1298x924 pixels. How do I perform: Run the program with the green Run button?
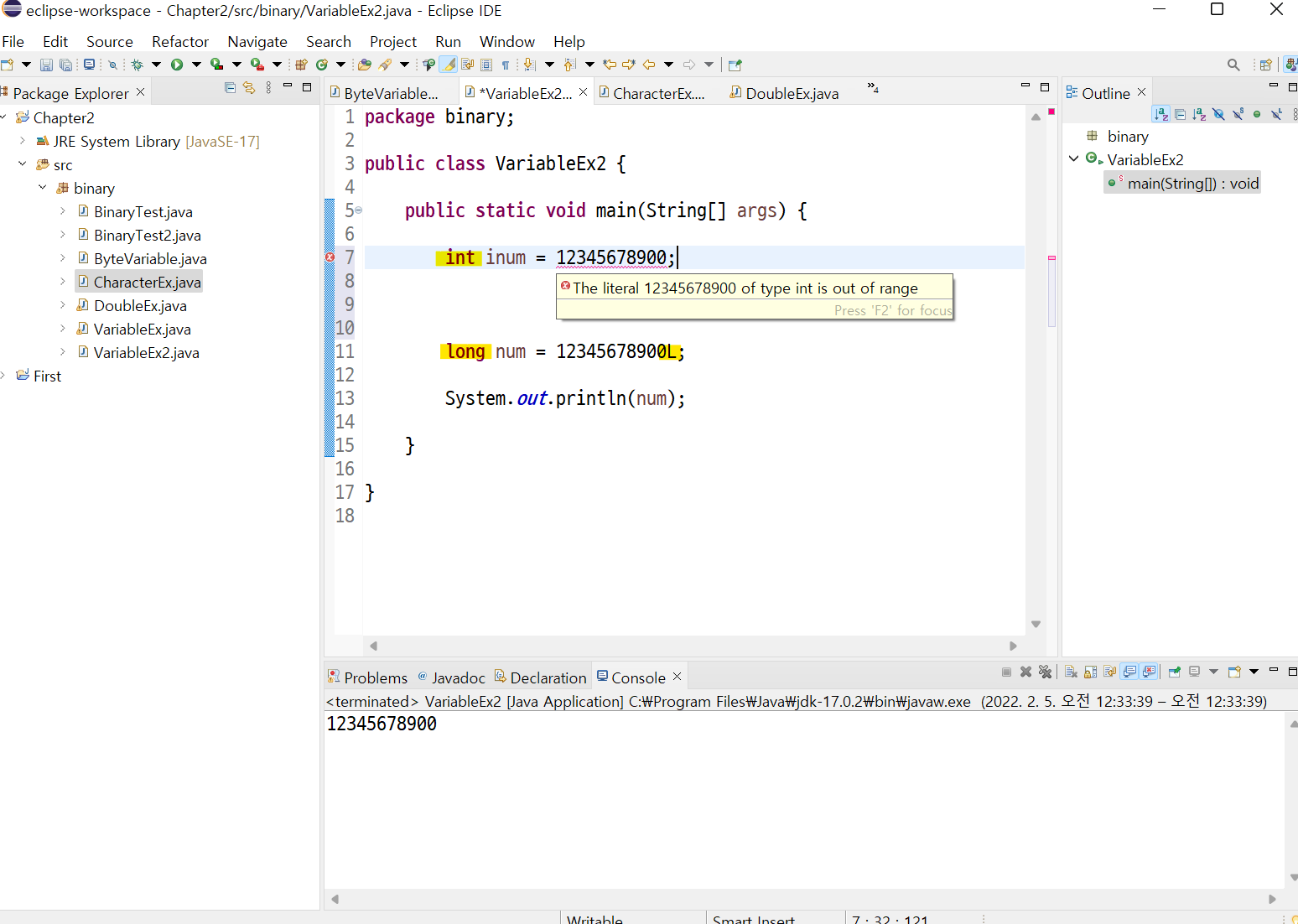point(177,65)
